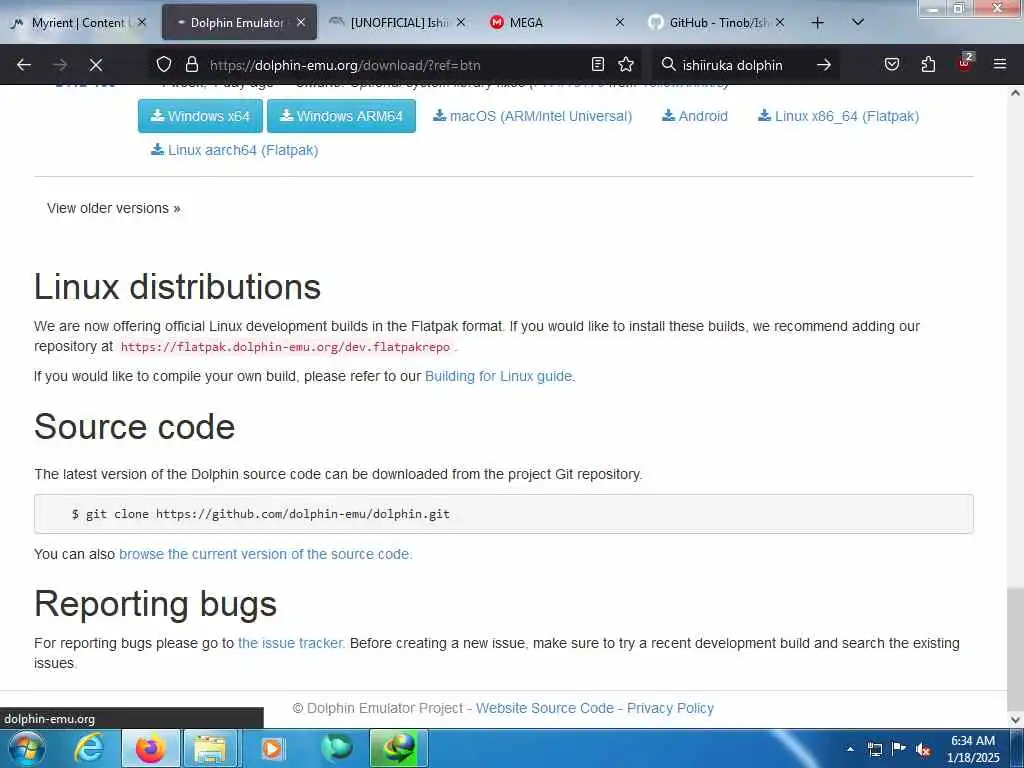Open the Action Center flag icon
Viewport: 1024px width, 768px height.
(x=899, y=748)
